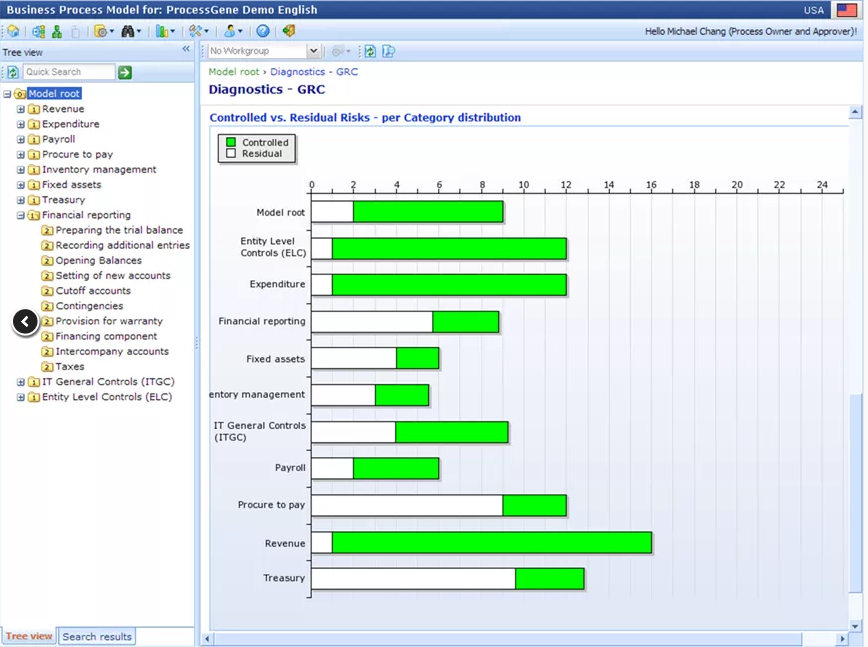Click the Model root breadcrumb link
This screenshot has width=868, height=647.
pos(234,72)
